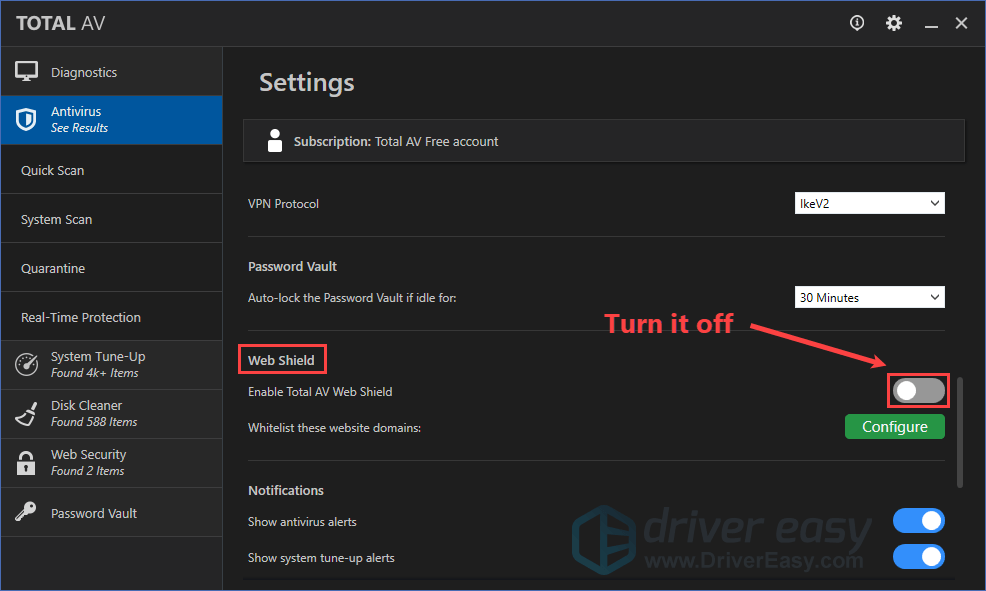Viewport: 986px width, 591px height.
Task: Click the Web Security padlock icon
Action: (x=26, y=462)
